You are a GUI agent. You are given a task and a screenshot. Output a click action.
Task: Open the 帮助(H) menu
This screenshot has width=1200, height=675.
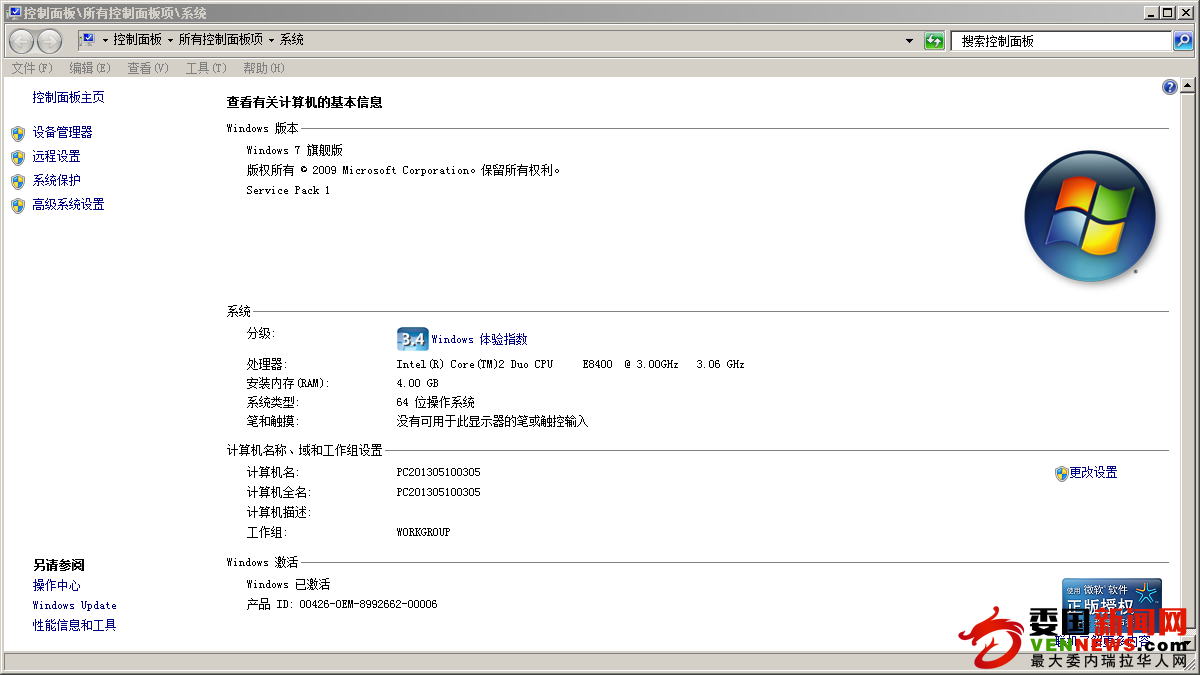point(264,68)
